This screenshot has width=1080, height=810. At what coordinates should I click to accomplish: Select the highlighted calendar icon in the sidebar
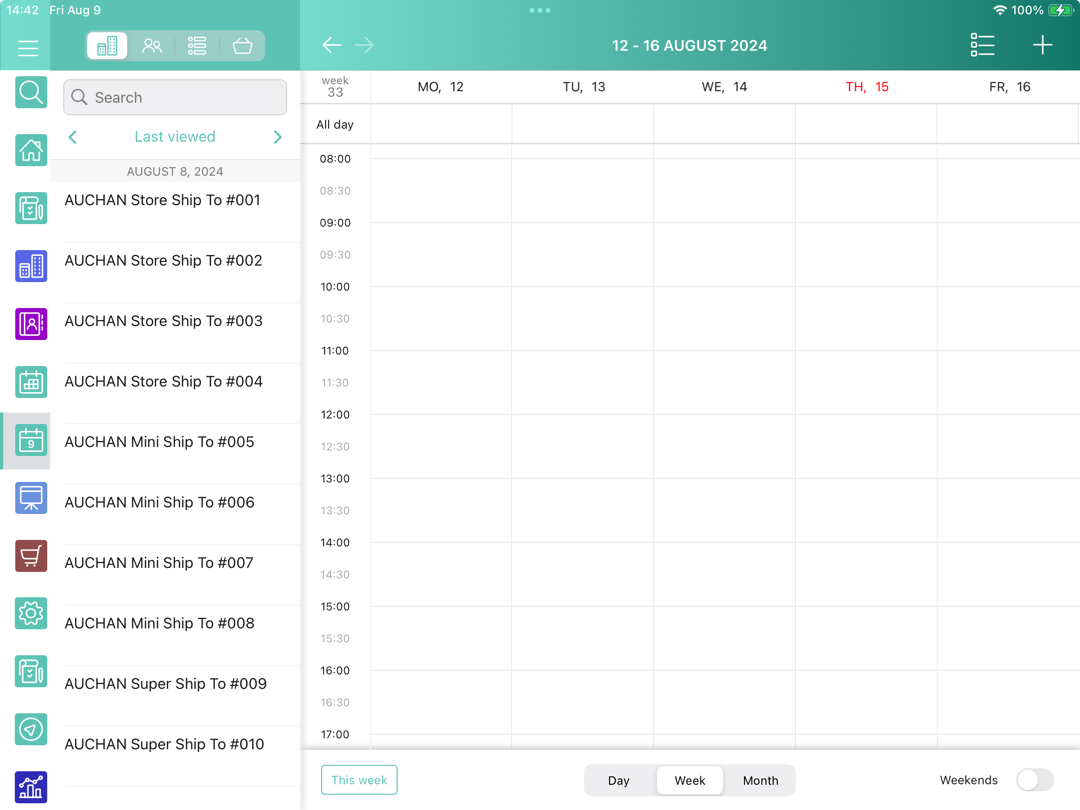tap(30, 440)
